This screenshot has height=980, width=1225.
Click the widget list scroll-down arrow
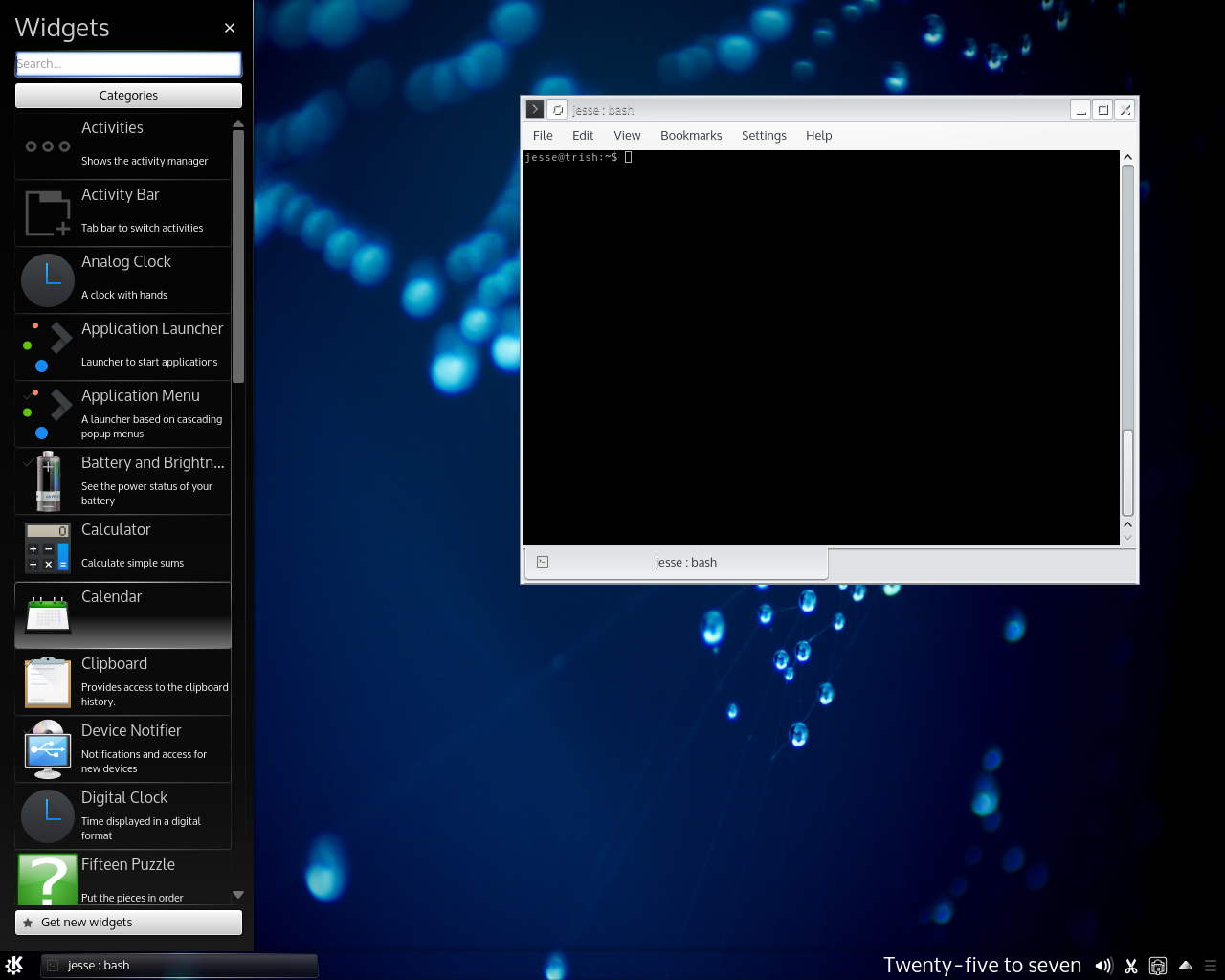(x=238, y=895)
